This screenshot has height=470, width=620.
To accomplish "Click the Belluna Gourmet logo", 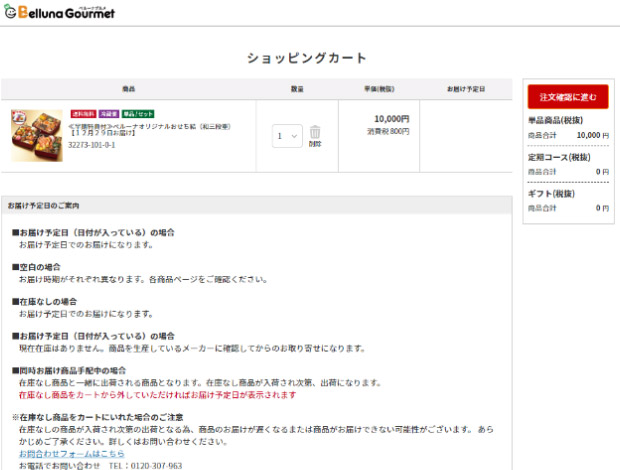I will pos(59,12).
